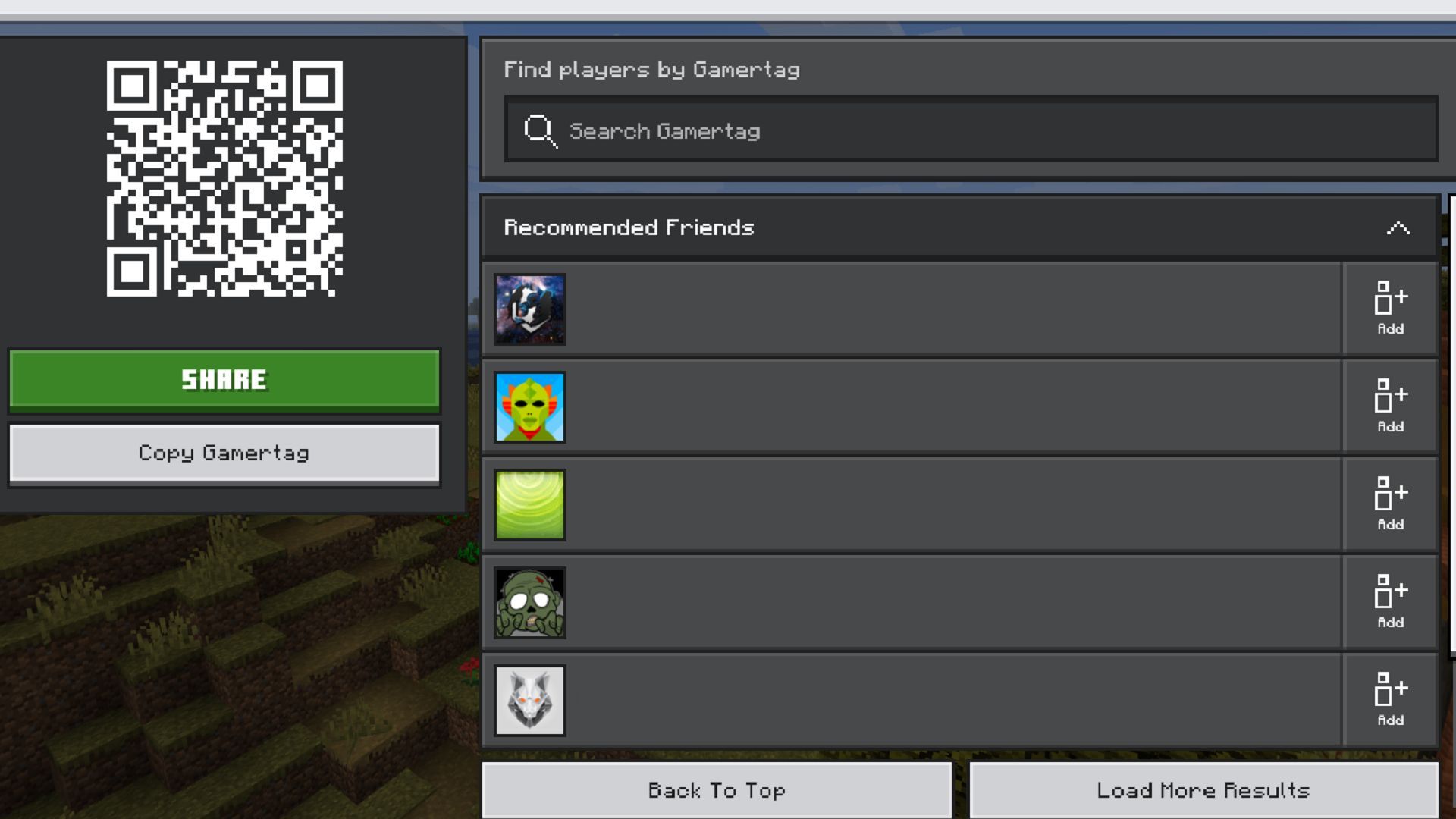Click the Copy Gamertag button
Screen dimensions: 1456x819
coord(224,451)
